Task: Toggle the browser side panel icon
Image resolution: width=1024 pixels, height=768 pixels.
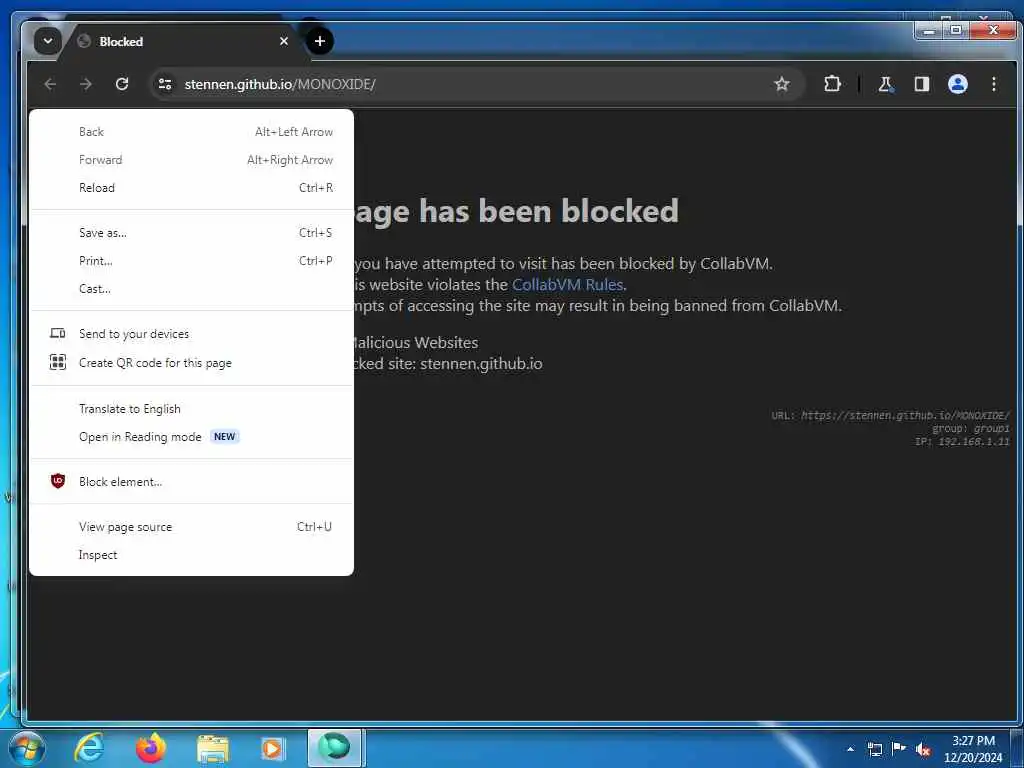Action: (x=921, y=84)
